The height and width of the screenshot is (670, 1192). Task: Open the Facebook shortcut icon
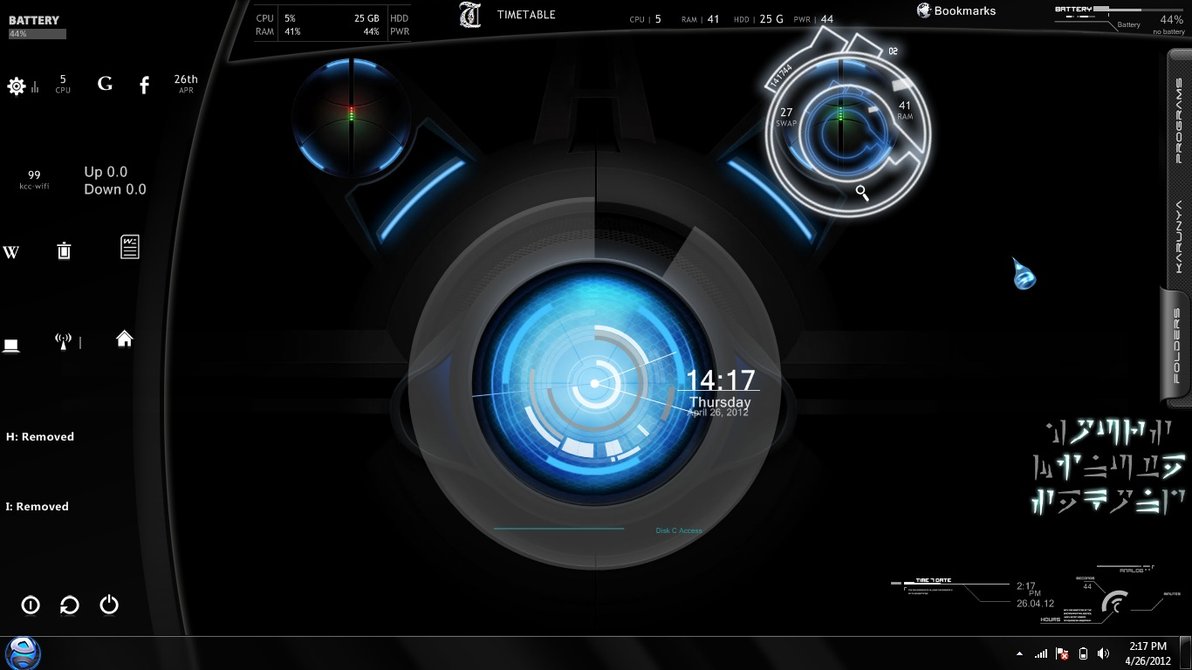pyautogui.click(x=144, y=86)
